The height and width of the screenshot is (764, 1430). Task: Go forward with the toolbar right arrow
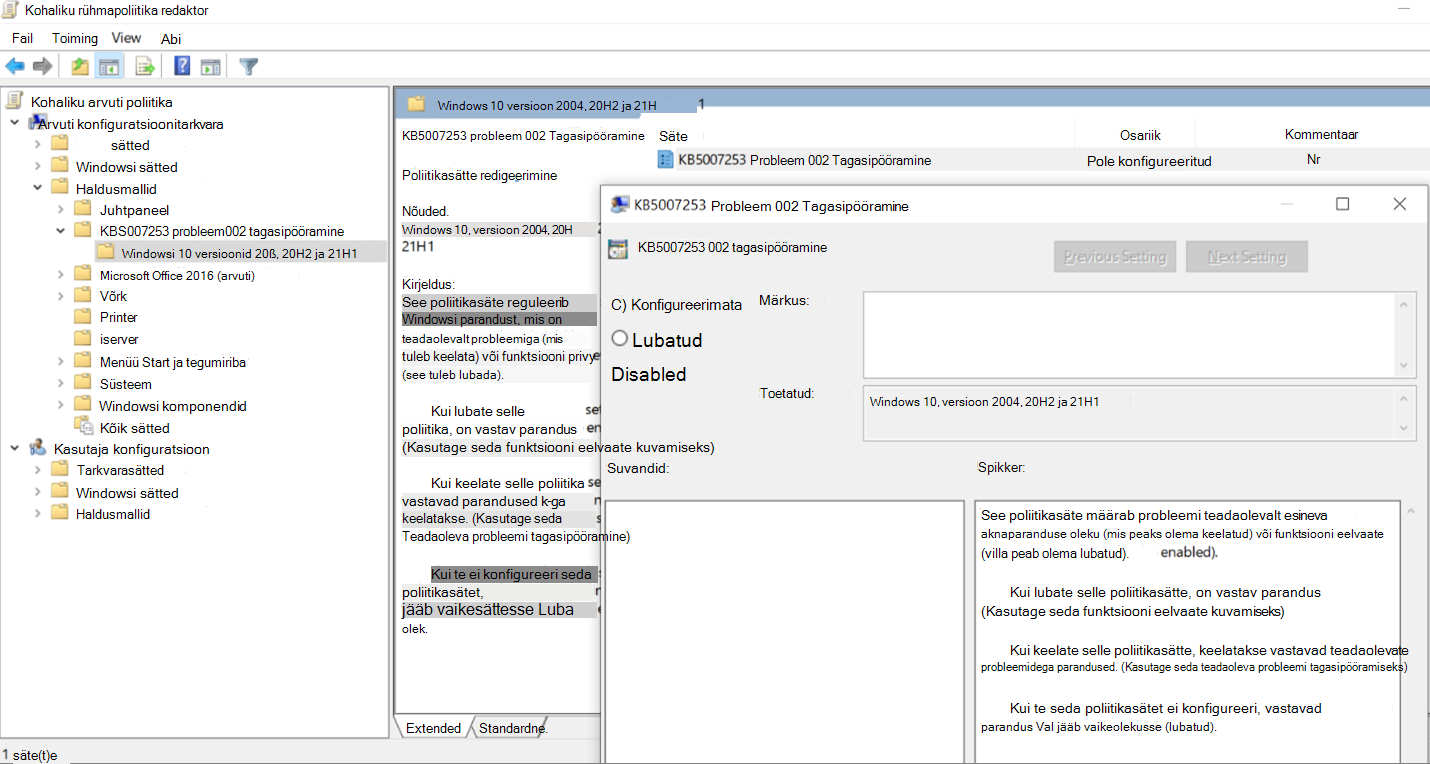click(x=42, y=67)
